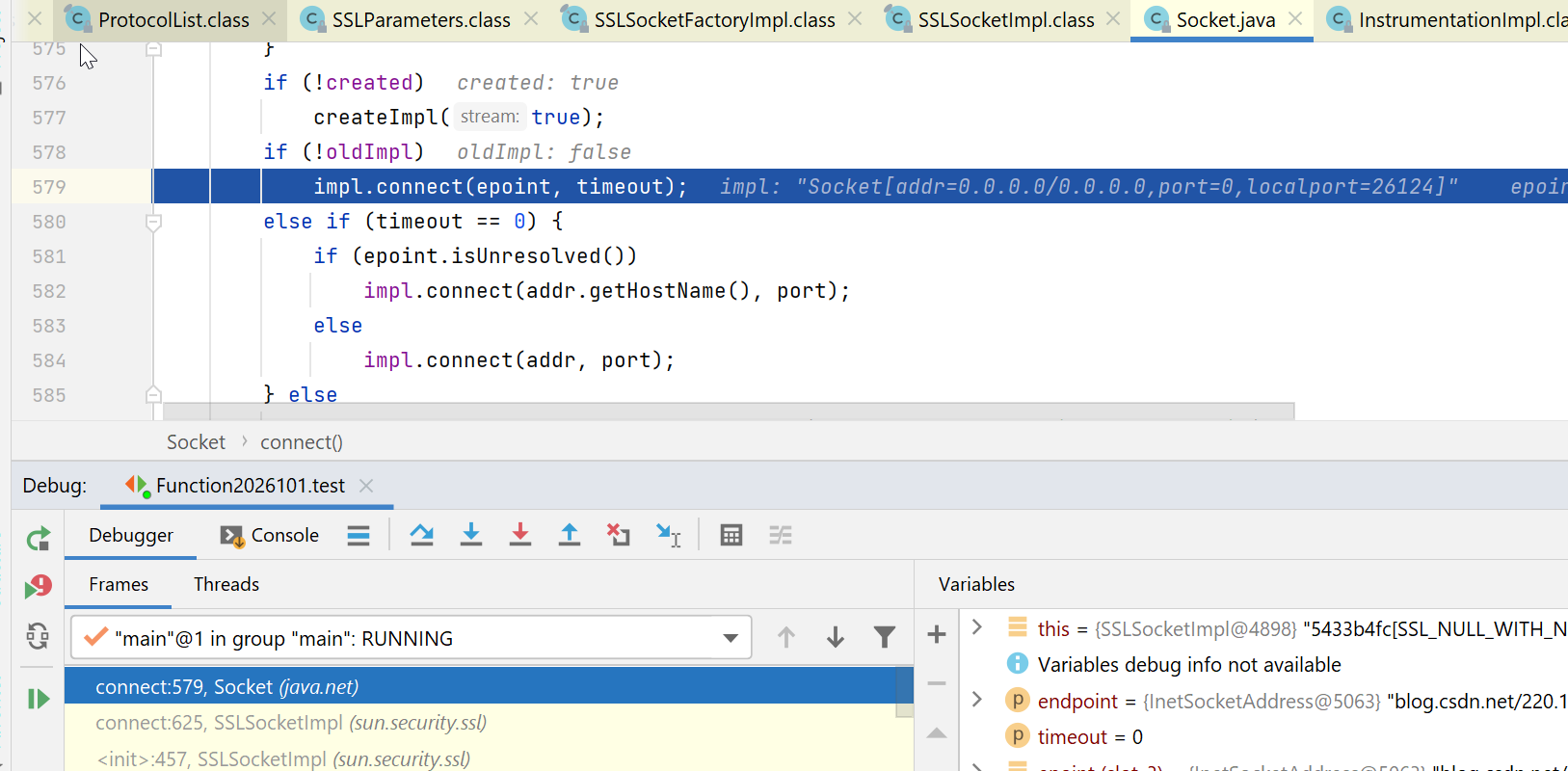Screen dimensions: 1568x771
Task: Open the Console tab
Action: point(271,535)
